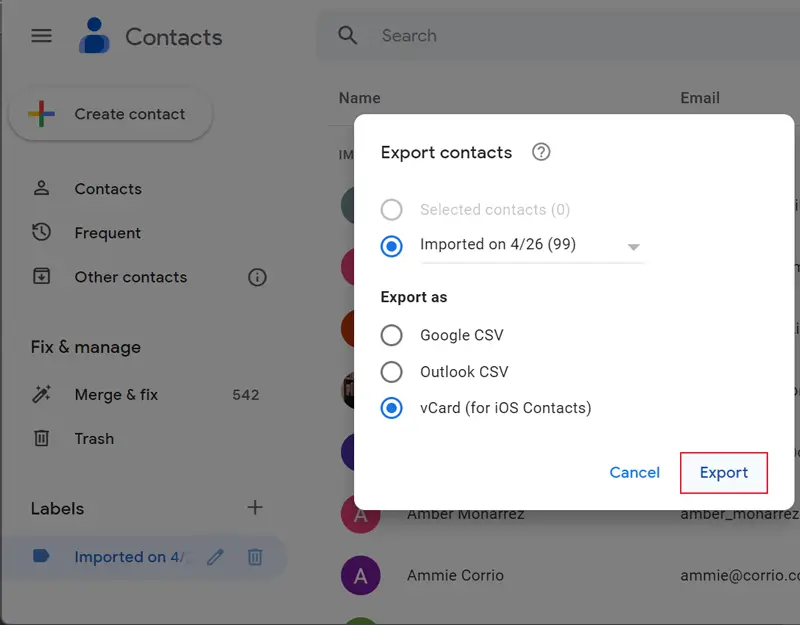Open Contacts in the sidebar

click(108, 189)
